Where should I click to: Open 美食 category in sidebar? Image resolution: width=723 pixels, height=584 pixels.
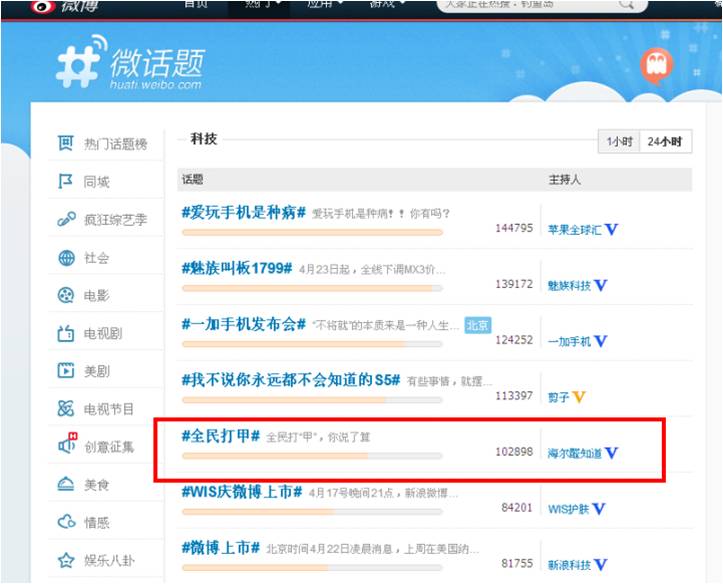click(x=96, y=484)
